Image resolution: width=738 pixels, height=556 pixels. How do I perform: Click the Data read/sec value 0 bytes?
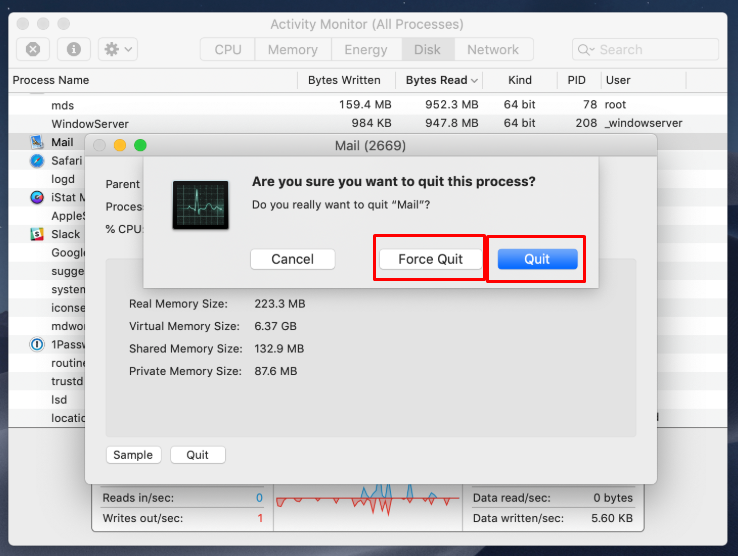pos(613,498)
